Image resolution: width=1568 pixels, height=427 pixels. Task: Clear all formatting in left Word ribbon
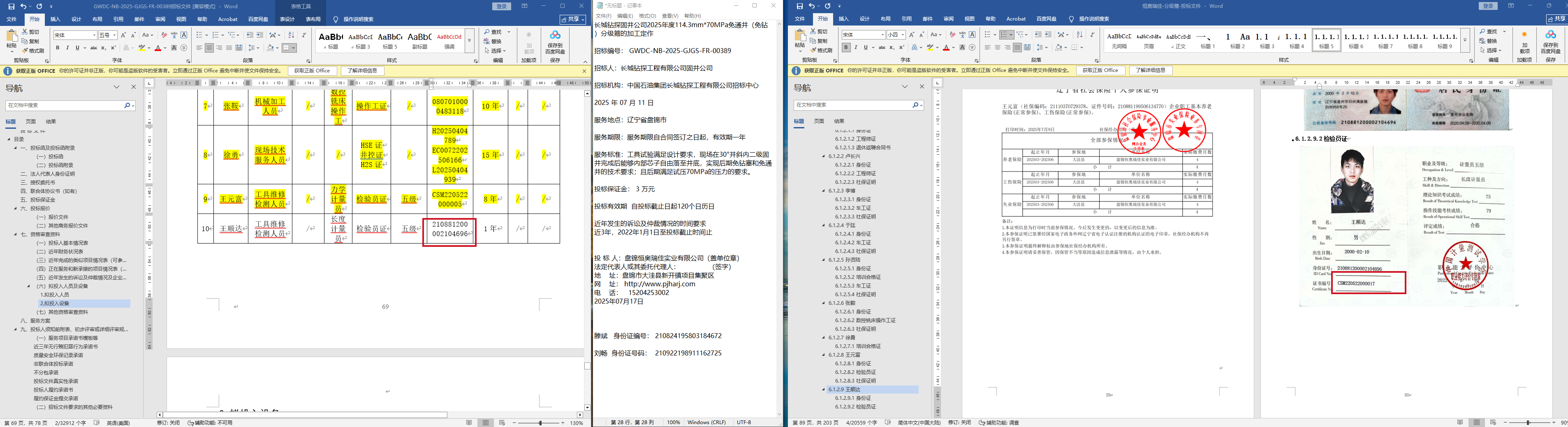tap(164, 35)
